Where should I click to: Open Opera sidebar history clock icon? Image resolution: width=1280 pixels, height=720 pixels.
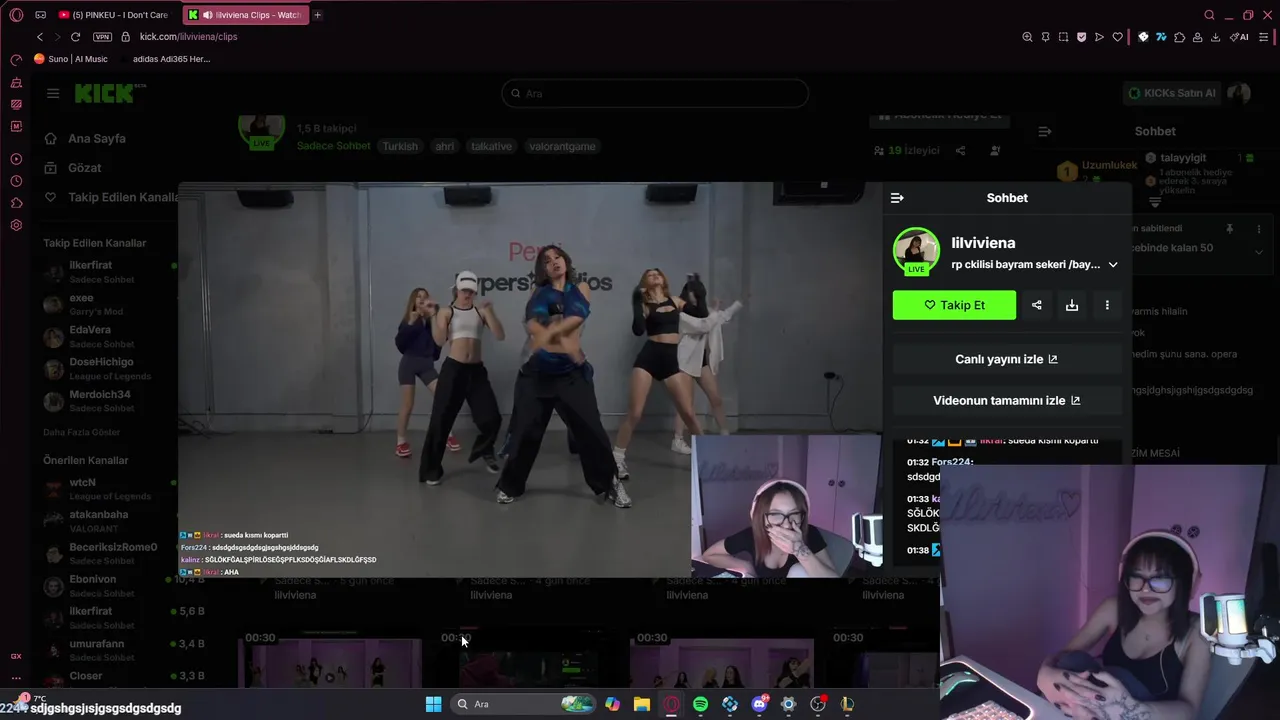pos(16,181)
